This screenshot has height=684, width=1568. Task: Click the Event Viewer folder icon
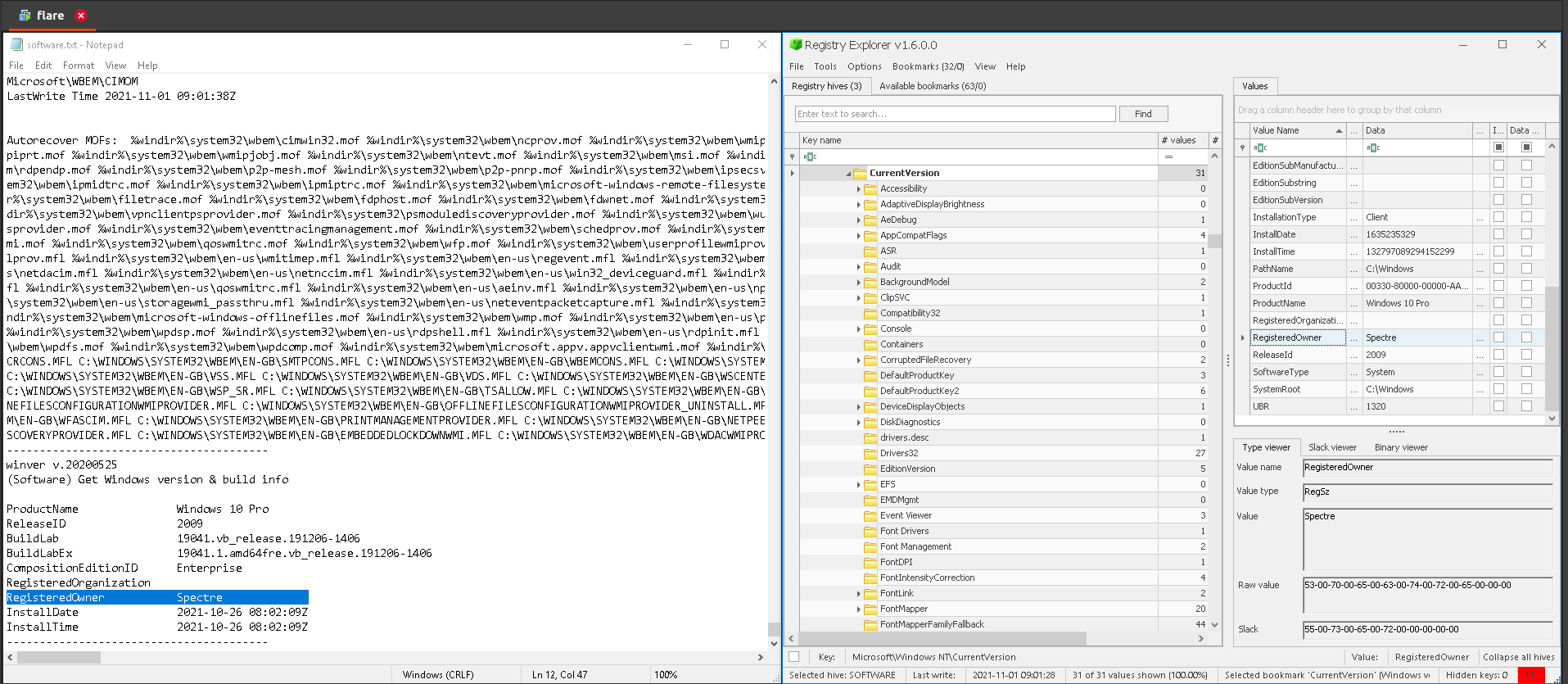(870, 516)
